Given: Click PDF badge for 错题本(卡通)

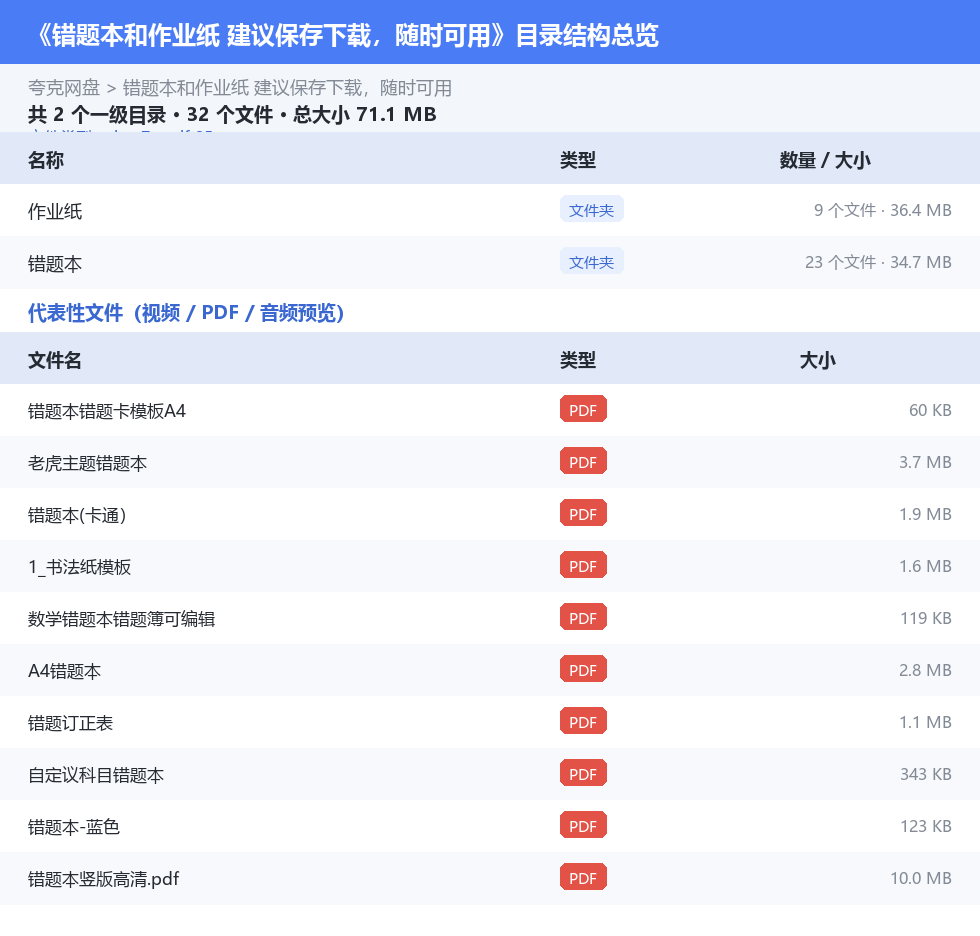Looking at the screenshot, I should 583,514.
